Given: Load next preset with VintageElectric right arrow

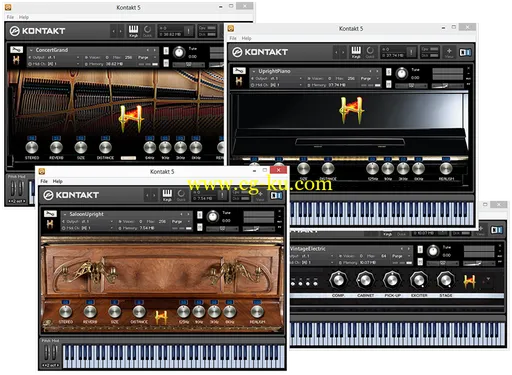Looking at the screenshot, I should 409,249.
